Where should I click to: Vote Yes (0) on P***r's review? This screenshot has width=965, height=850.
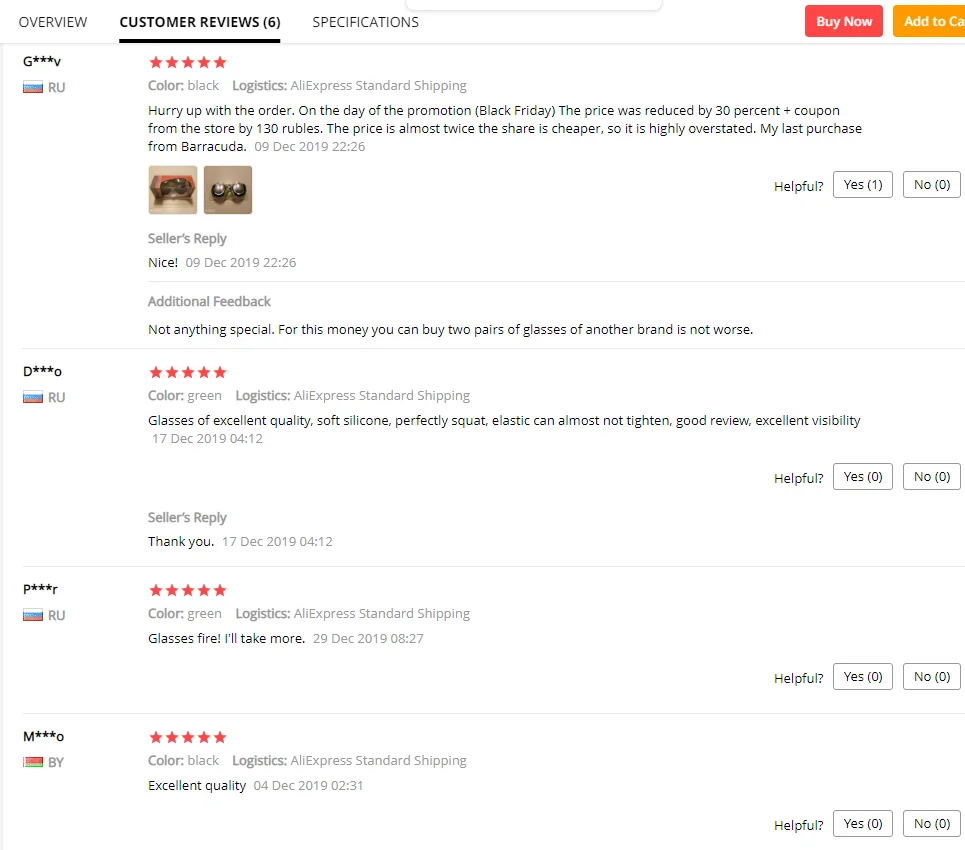(863, 676)
